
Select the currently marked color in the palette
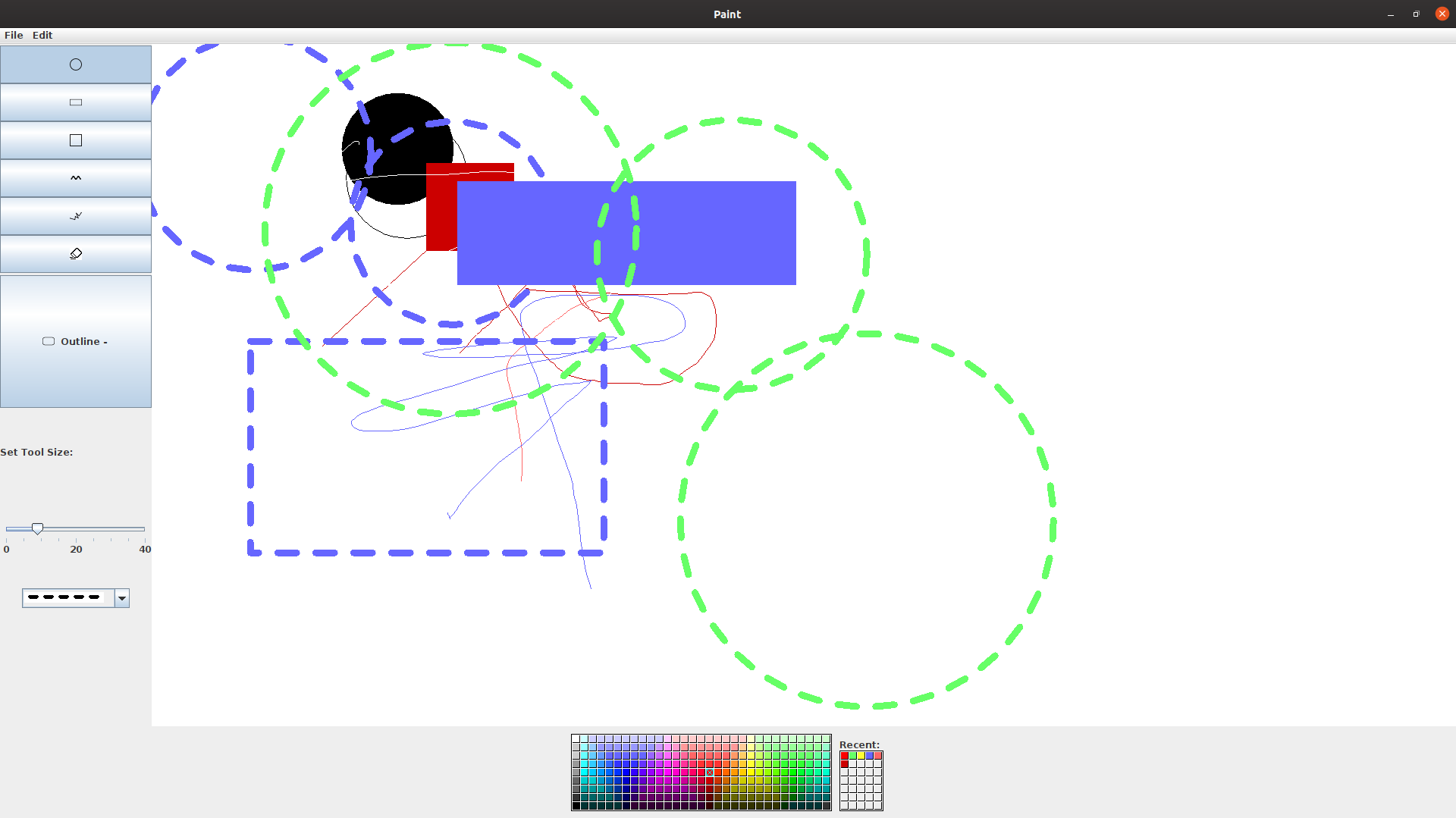point(709,772)
